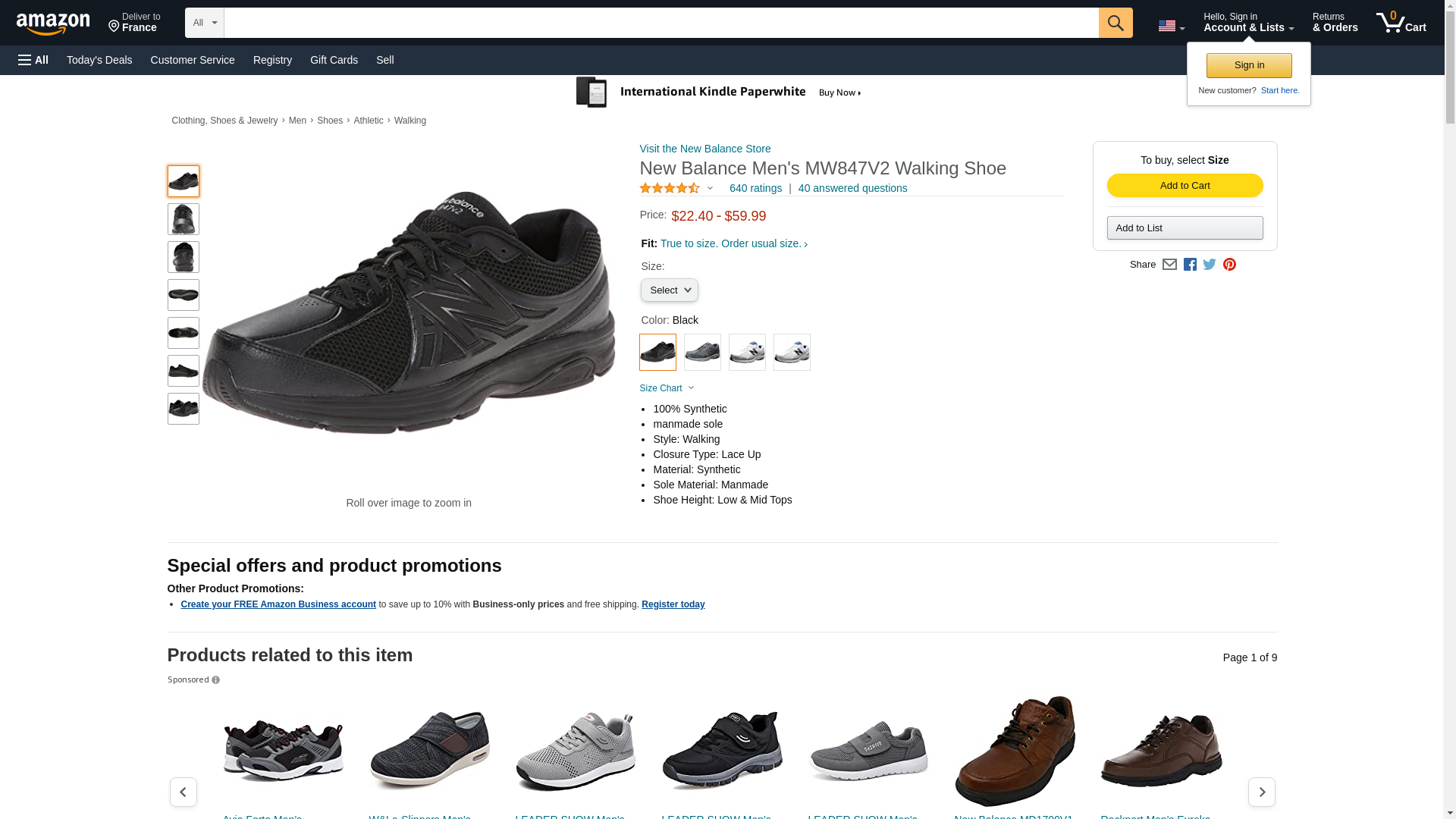Open the All hamburger menu
This screenshot has width=1456, height=819.
[x=33, y=60]
